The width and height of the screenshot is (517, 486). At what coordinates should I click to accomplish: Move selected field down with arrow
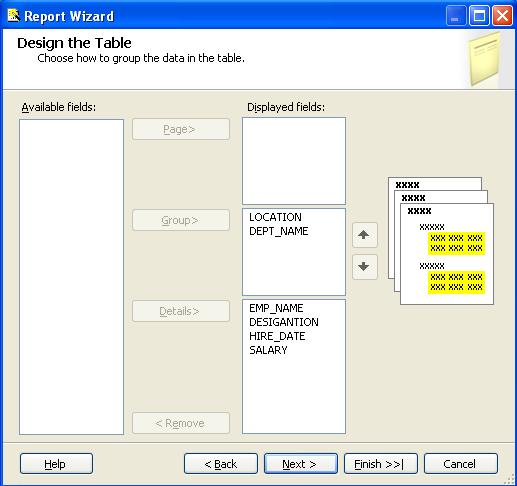365,267
